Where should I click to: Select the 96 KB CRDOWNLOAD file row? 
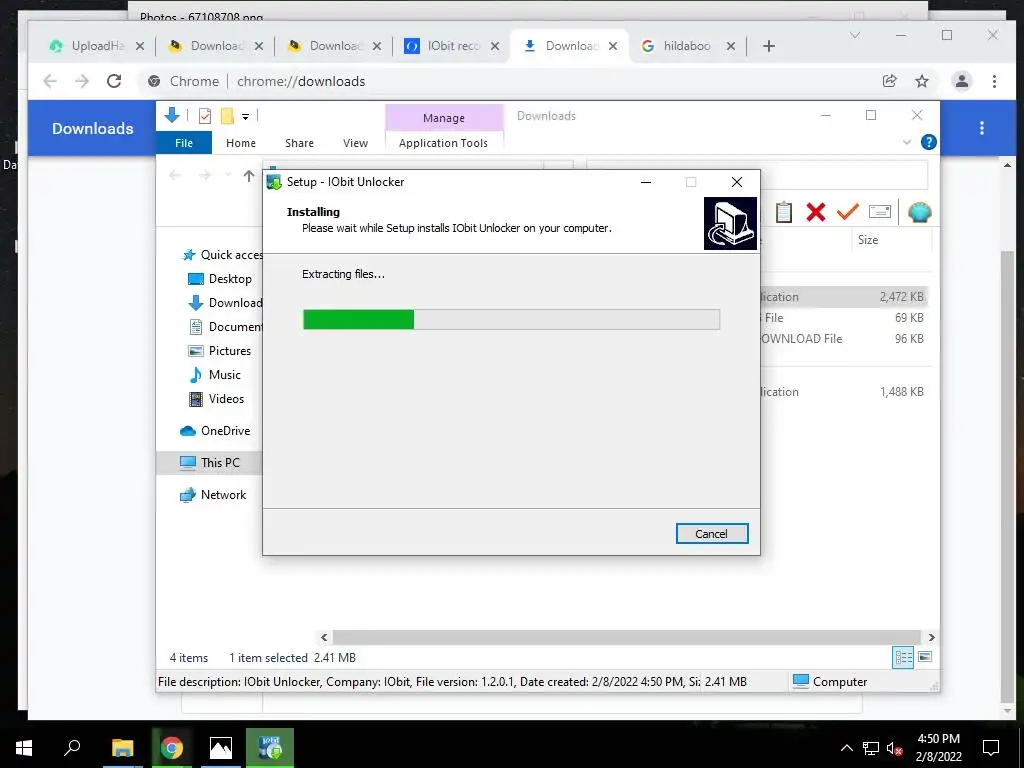click(x=844, y=338)
